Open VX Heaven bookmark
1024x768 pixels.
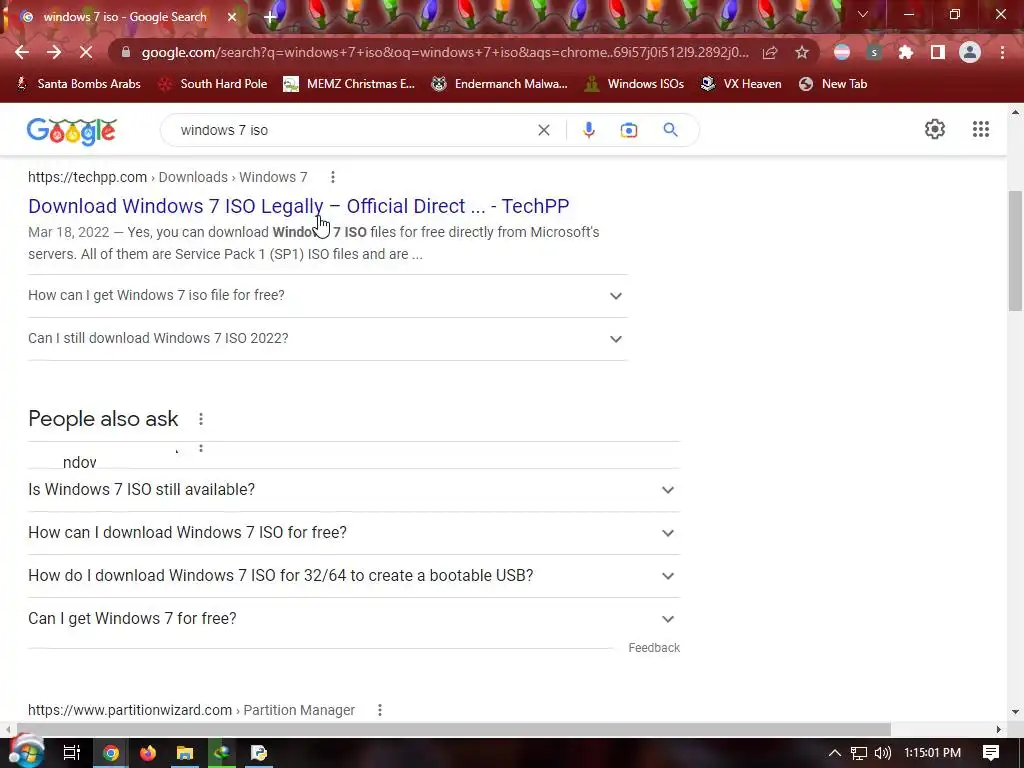point(741,84)
